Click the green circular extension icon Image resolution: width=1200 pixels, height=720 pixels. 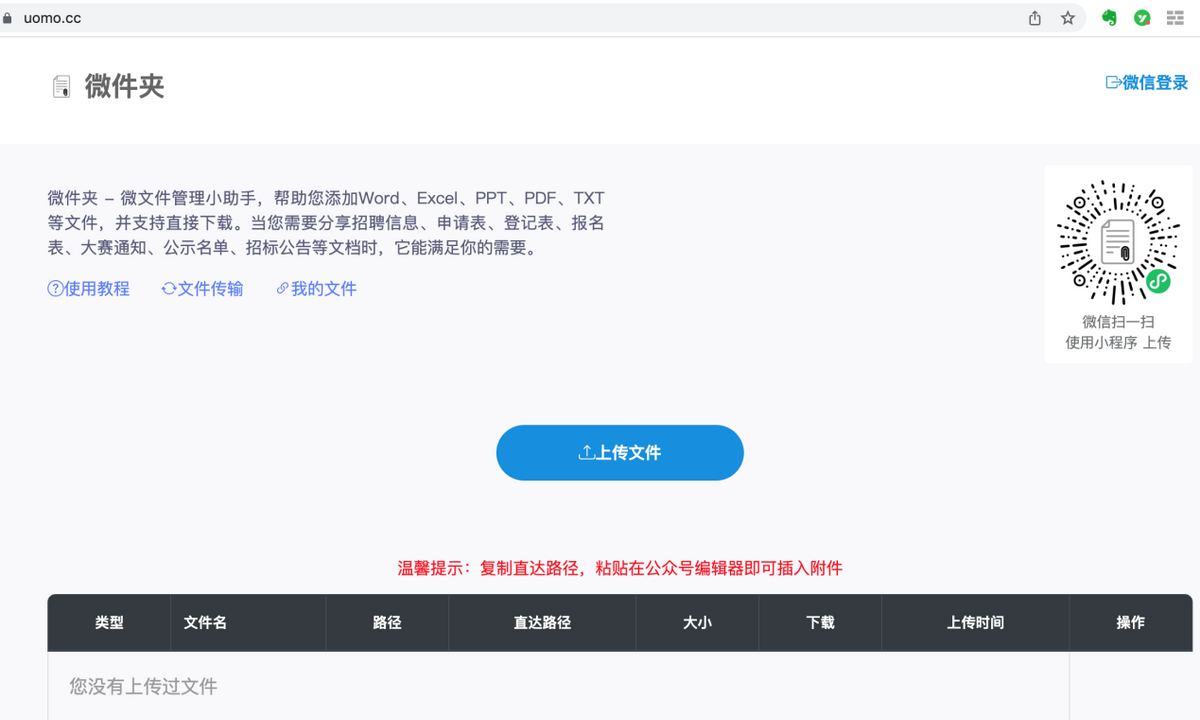click(x=1142, y=18)
